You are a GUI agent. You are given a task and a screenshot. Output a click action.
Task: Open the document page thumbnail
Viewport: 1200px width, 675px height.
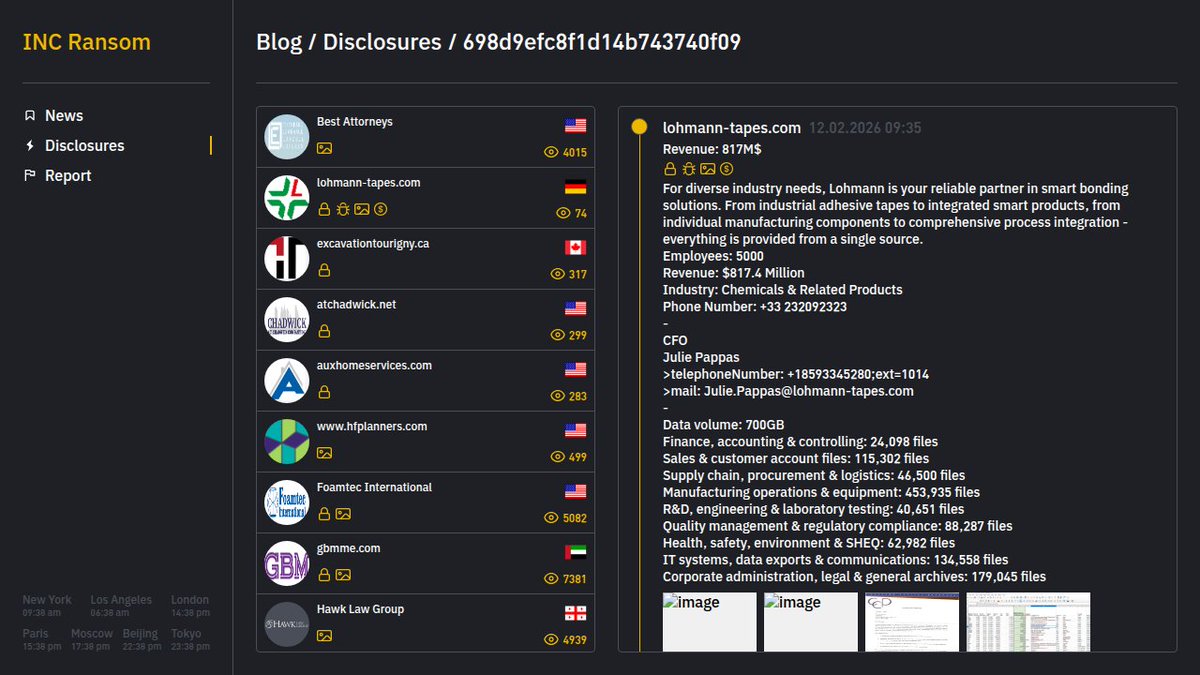(x=912, y=622)
